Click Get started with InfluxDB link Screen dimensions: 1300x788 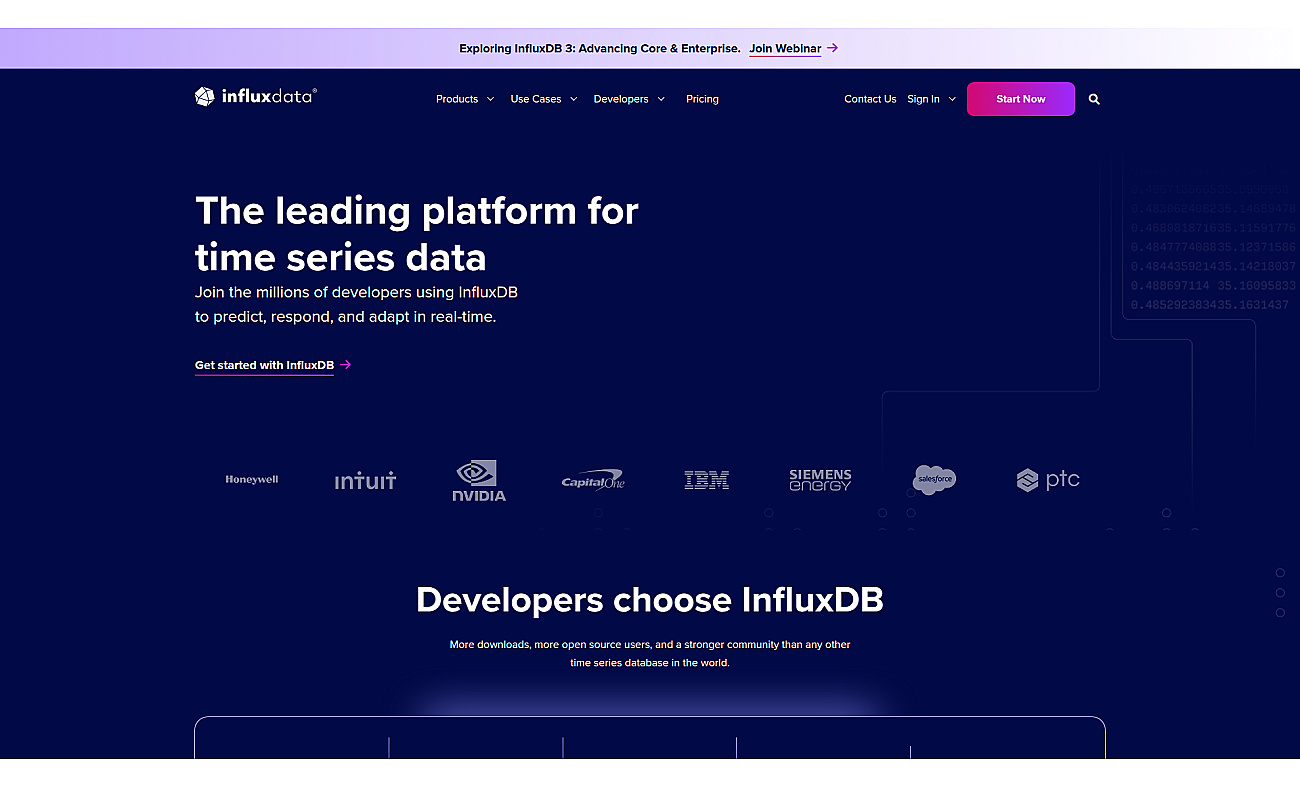tap(264, 365)
